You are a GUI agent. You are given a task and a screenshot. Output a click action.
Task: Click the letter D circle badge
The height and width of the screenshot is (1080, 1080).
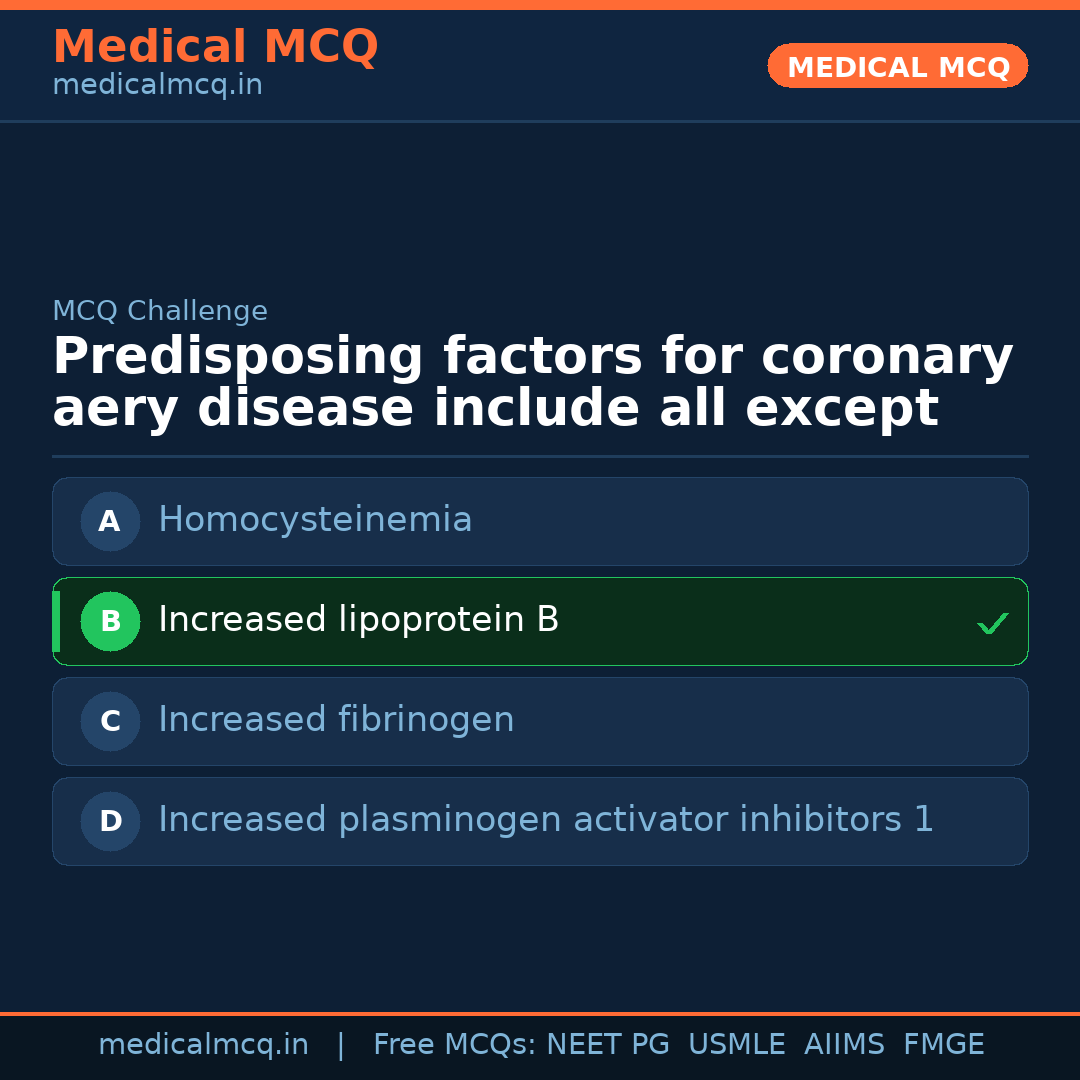[x=110, y=821]
